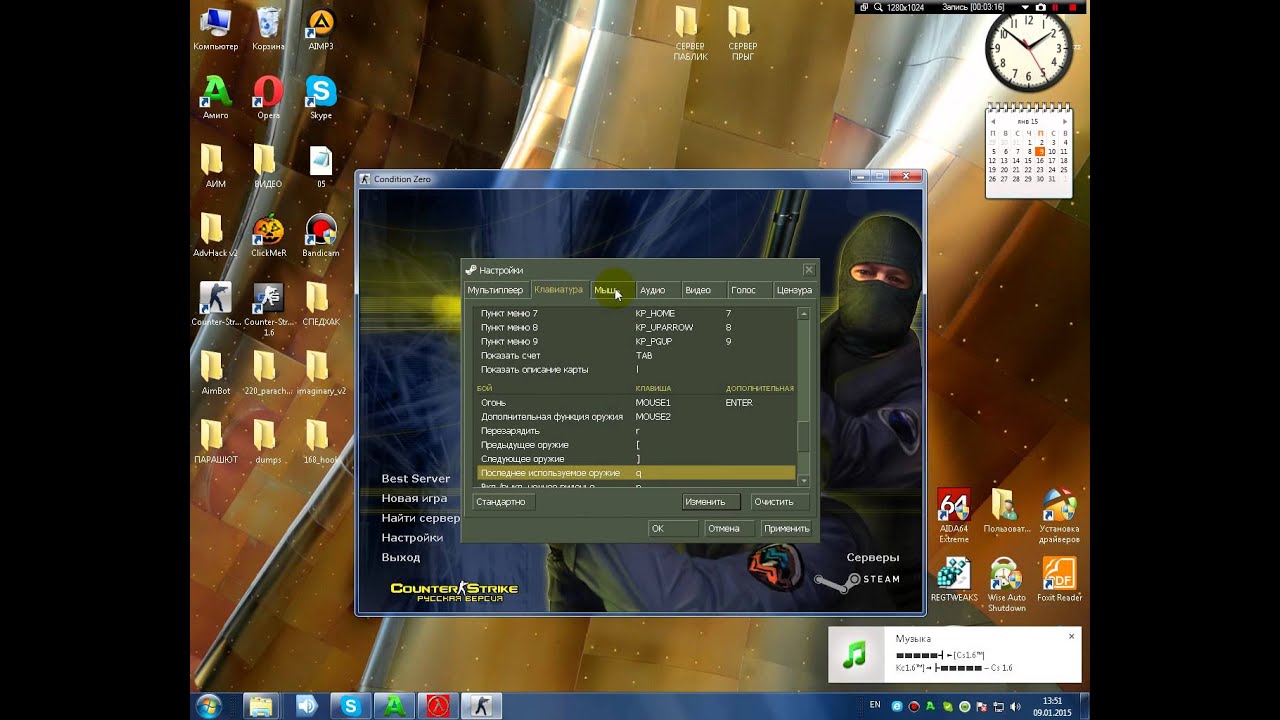Stop the recording with red square button

1072,7
